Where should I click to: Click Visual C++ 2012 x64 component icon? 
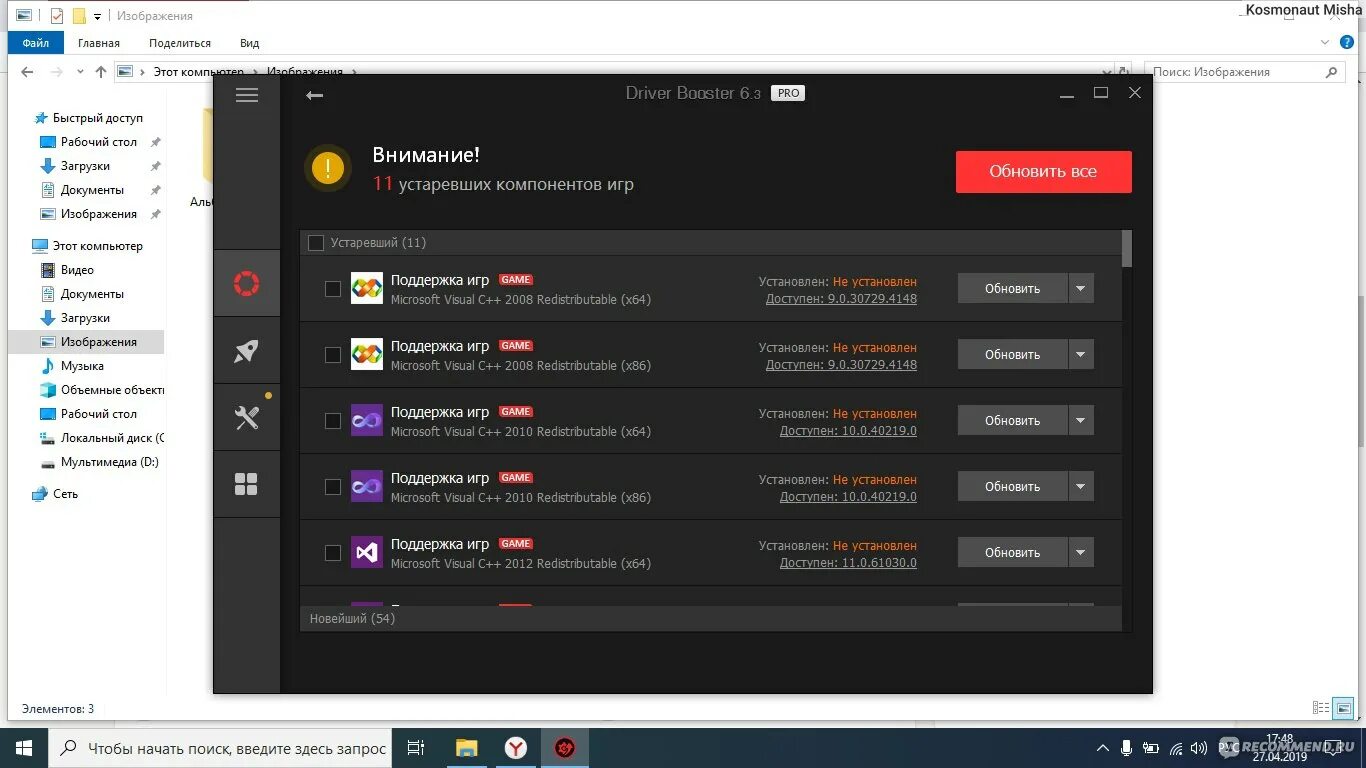tap(367, 553)
